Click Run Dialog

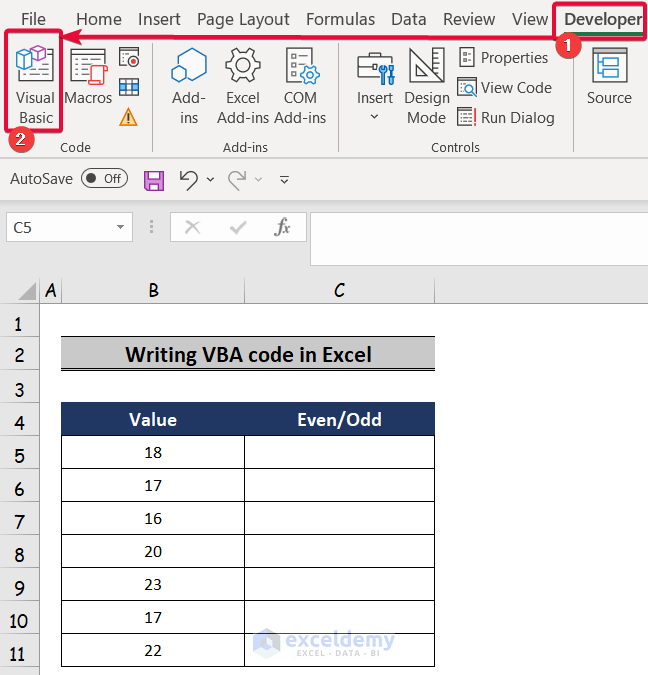pyautogui.click(x=505, y=117)
